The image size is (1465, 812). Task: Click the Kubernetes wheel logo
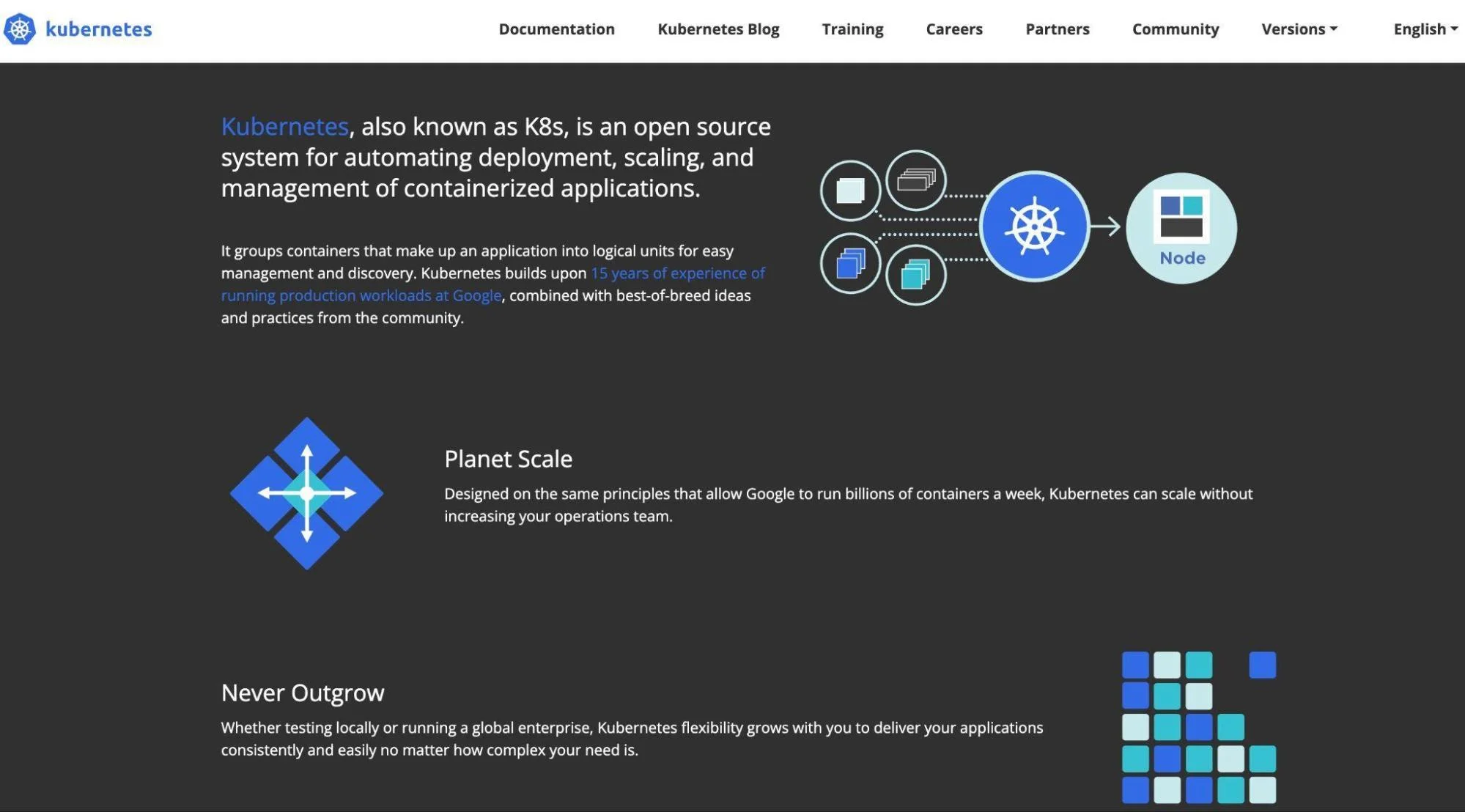tap(22, 29)
